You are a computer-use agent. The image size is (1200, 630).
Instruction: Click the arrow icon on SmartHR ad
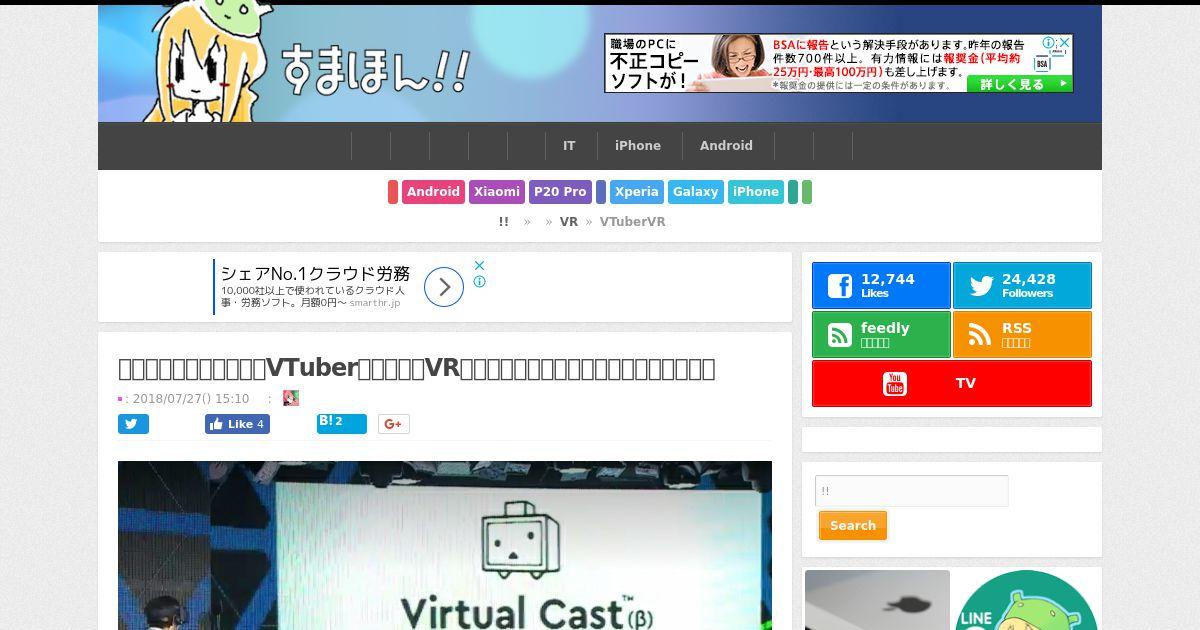(444, 287)
